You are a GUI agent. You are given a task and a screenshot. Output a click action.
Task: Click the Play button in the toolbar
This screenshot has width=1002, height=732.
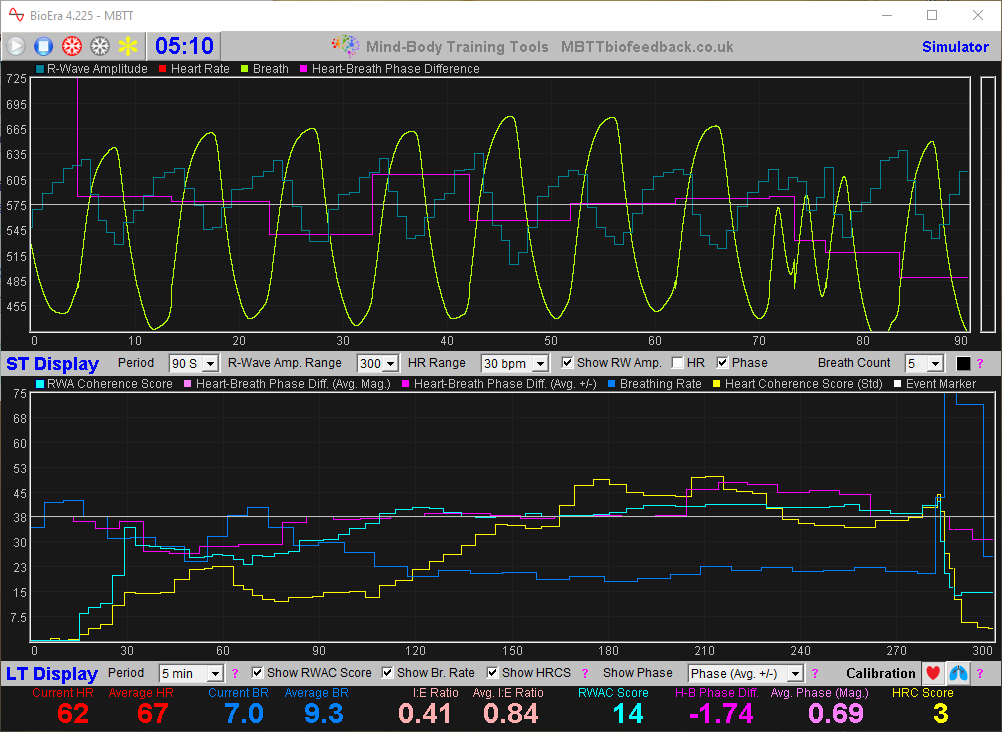(16, 45)
